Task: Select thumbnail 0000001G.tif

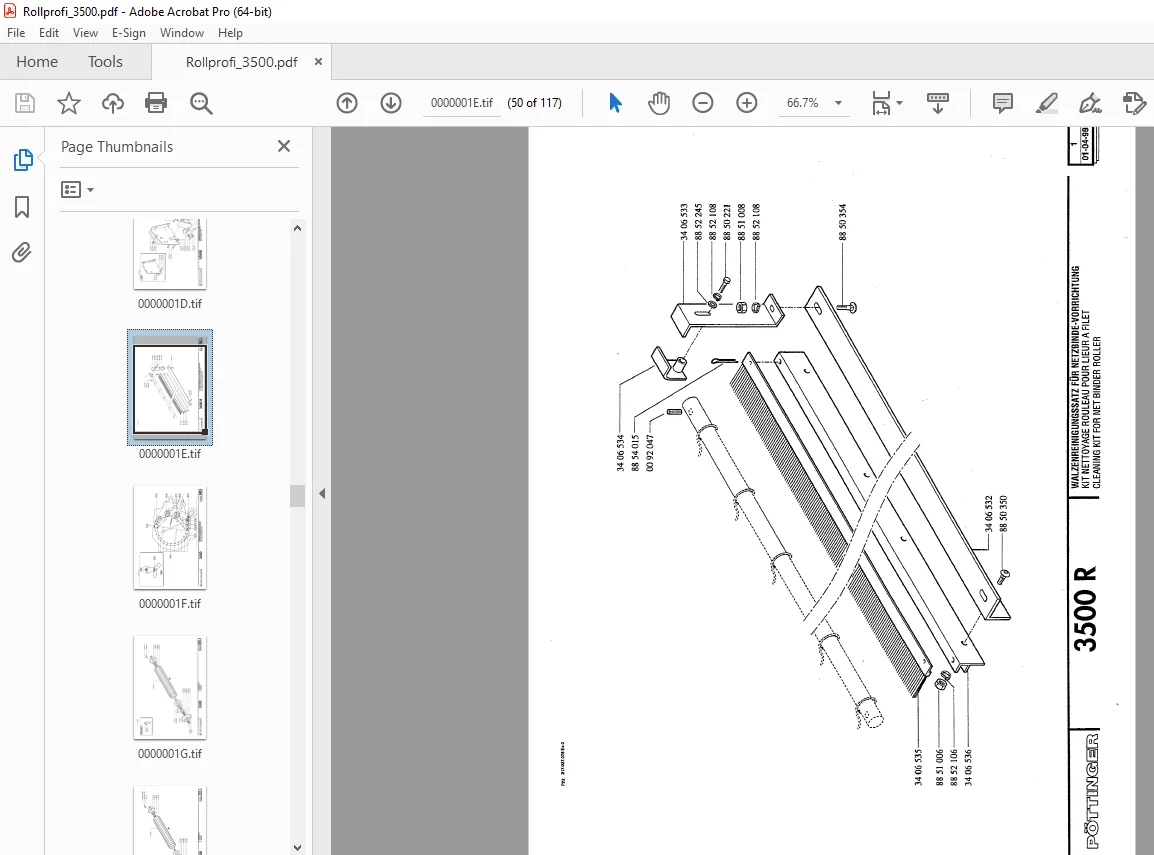Action: 170,688
